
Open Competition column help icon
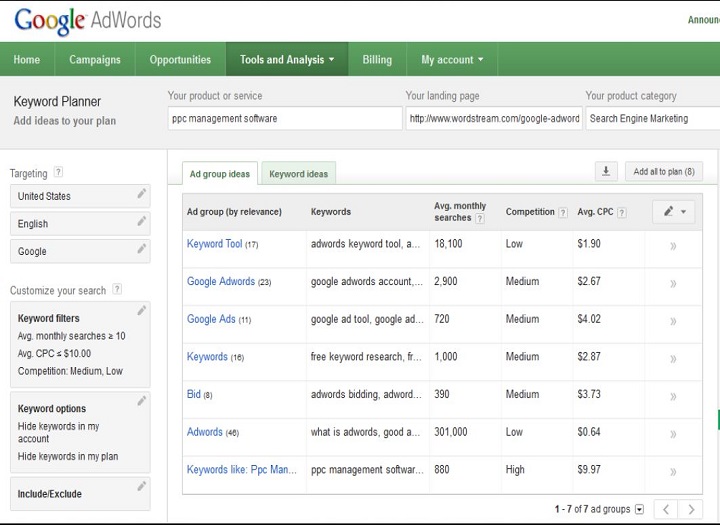(x=563, y=213)
